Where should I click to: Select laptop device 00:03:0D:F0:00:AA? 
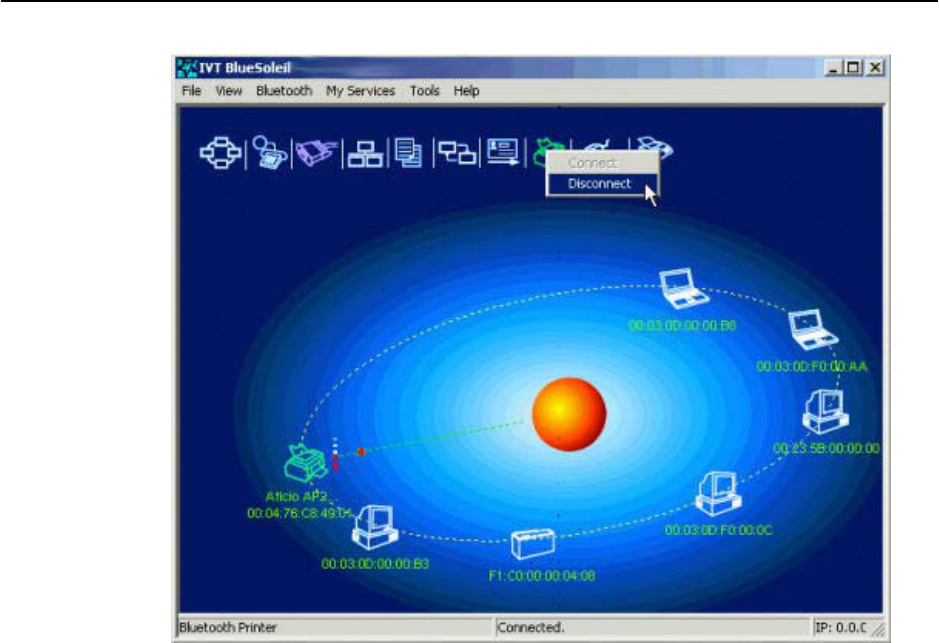(813, 329)
